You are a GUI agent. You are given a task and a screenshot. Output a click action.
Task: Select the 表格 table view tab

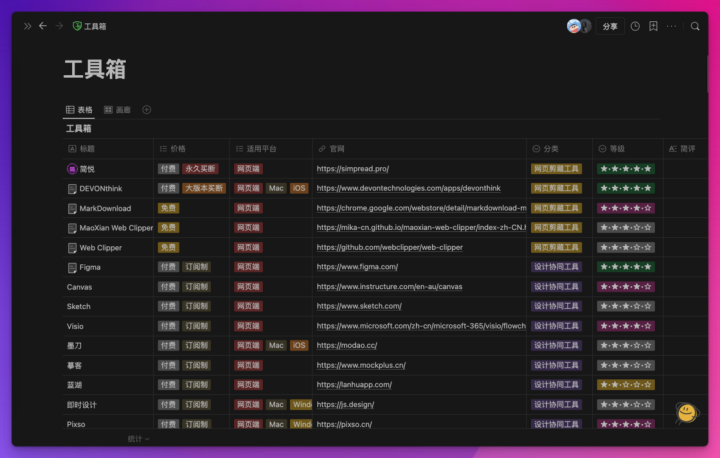click(79, 110)
